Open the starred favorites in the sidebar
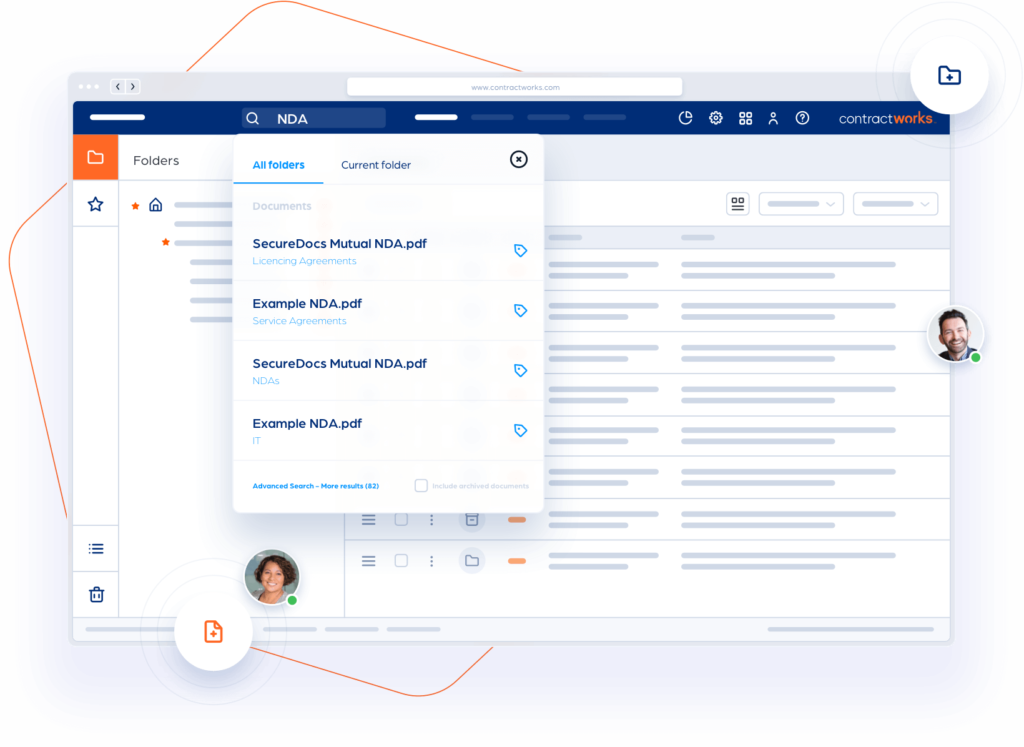 [x=96, y=204]
